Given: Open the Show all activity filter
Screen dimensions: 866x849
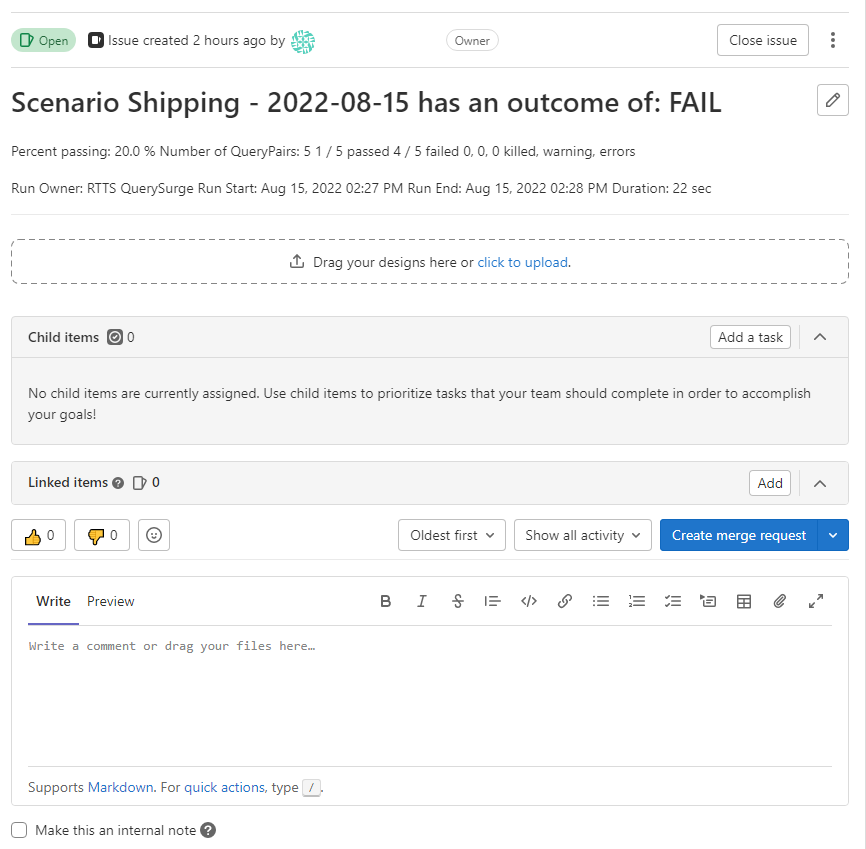Looking at the screenshot, I should pos(583,535).
